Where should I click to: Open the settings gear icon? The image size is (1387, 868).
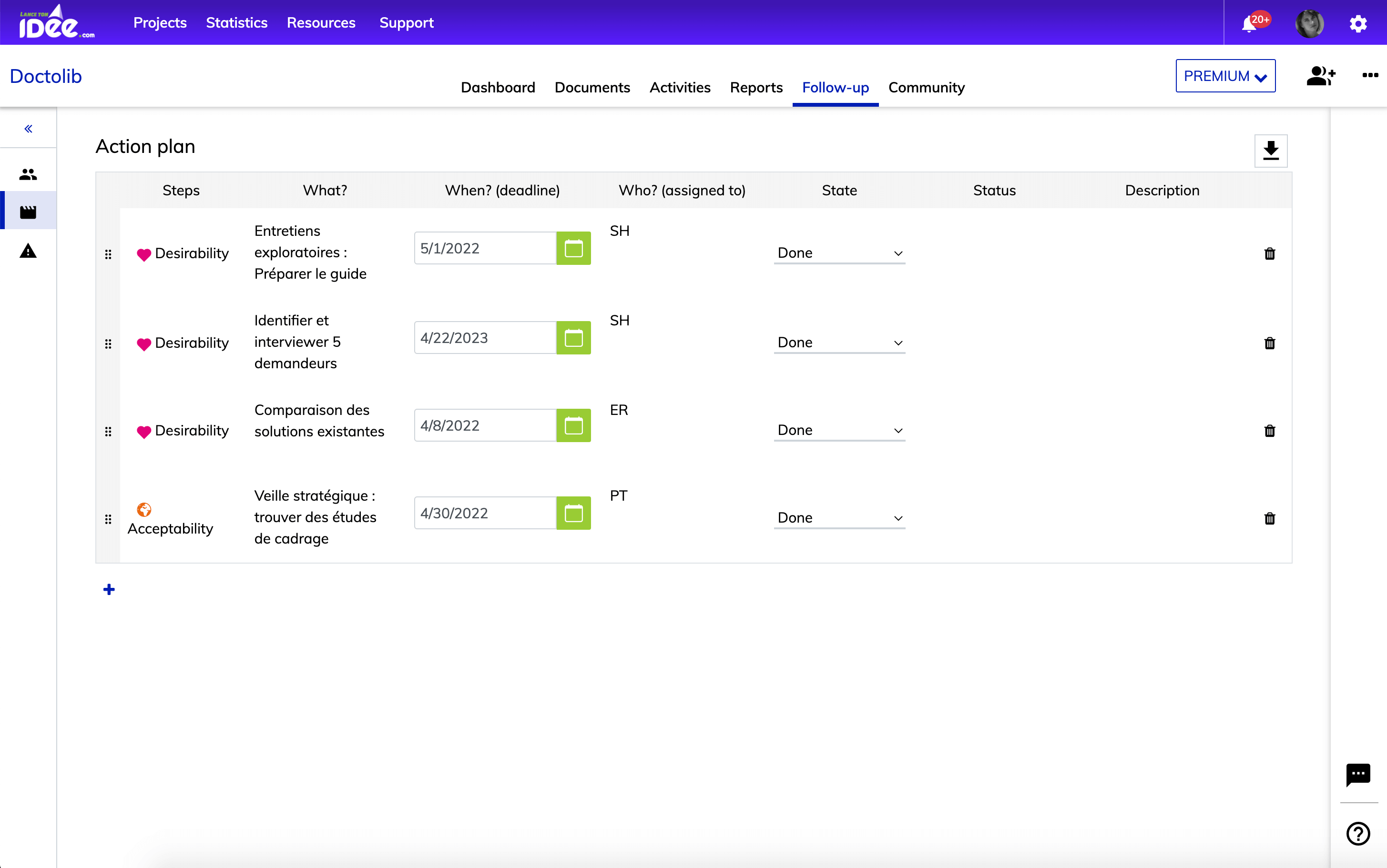1358,23
